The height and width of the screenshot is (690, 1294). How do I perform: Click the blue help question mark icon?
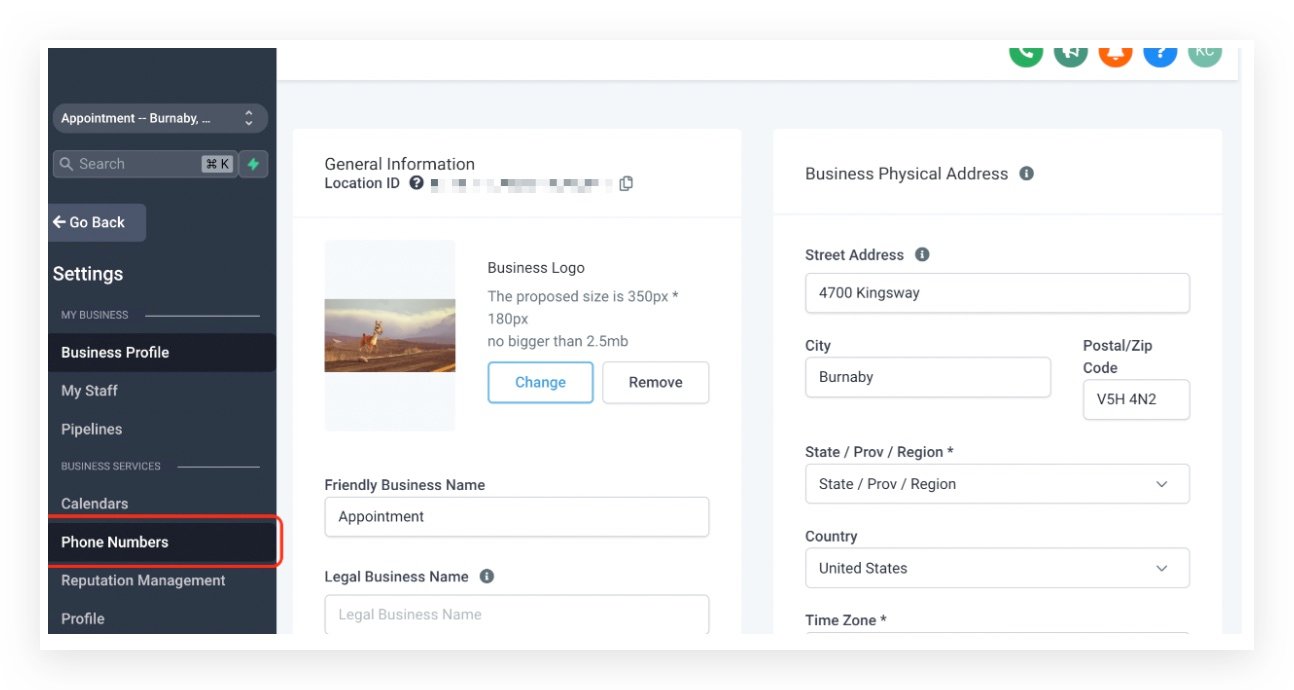[1160, 53]
